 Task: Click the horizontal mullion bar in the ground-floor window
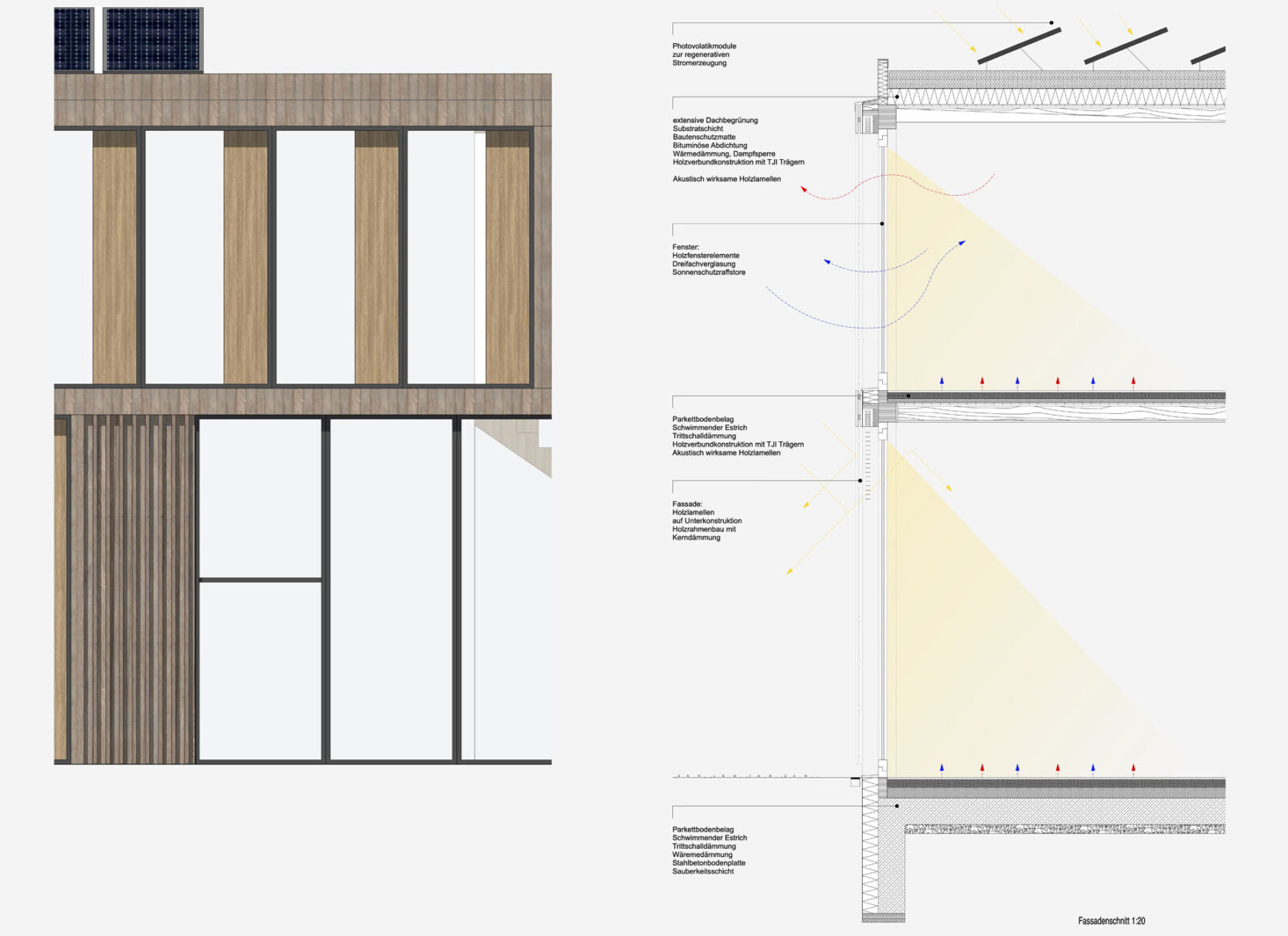[260, 580]
